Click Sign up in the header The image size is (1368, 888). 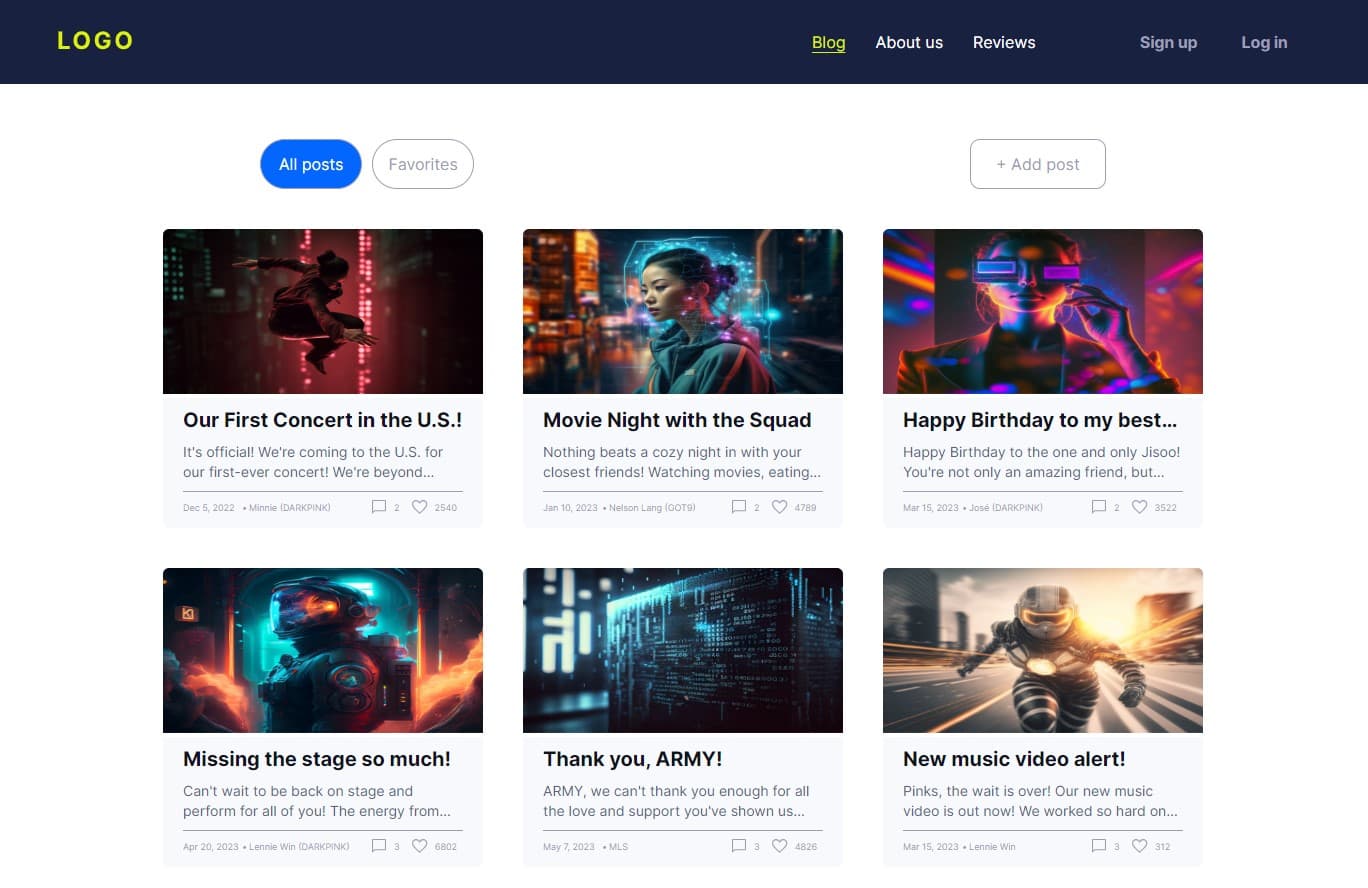(1168, 42)
